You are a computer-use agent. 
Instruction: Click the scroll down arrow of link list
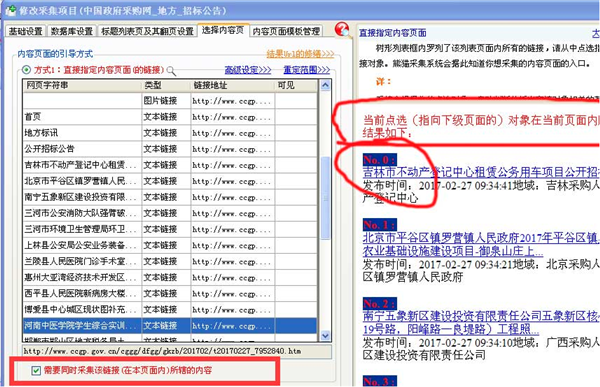[x=325, y=336]
